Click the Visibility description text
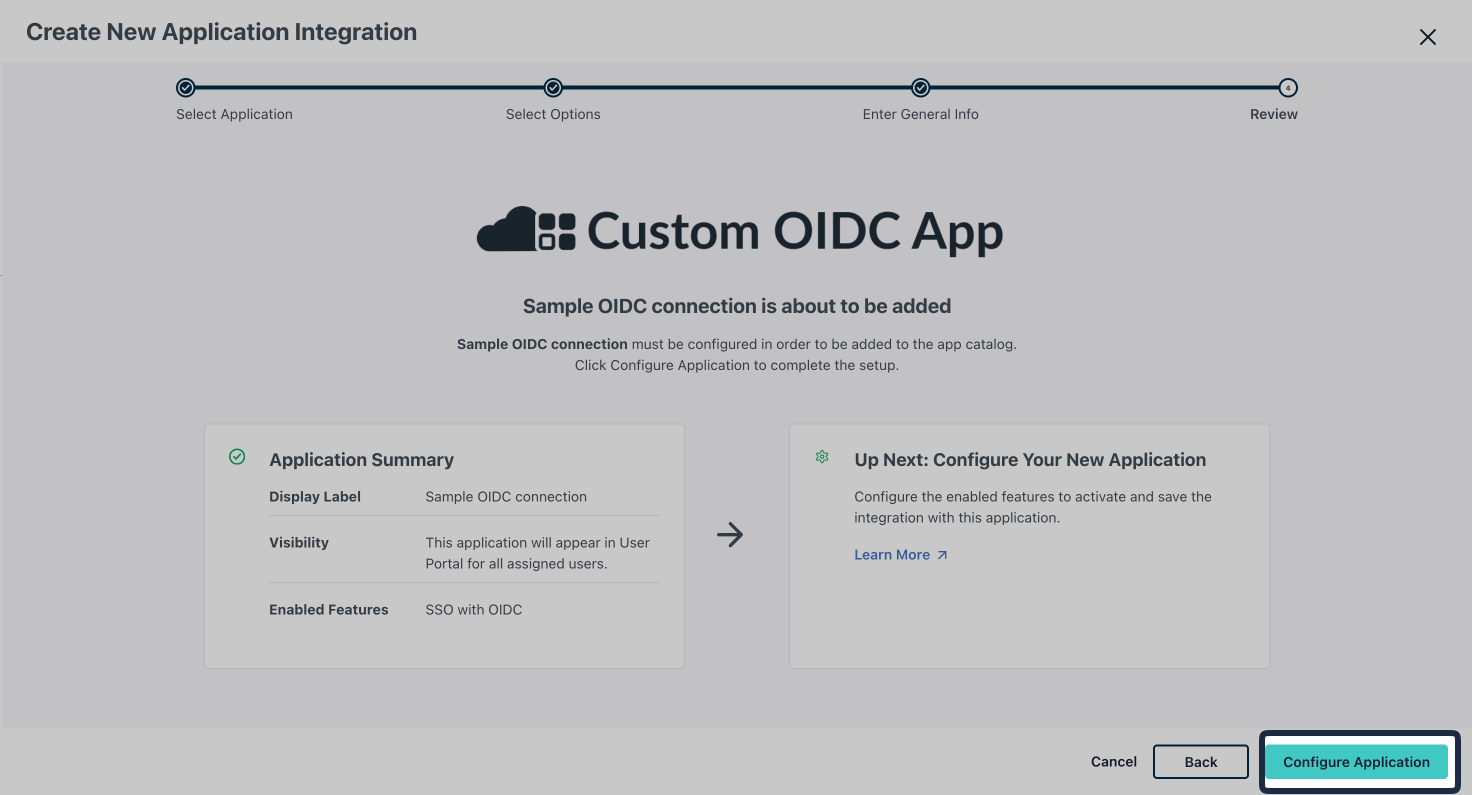Screen dimensions: 1472x795 point(538,552)
